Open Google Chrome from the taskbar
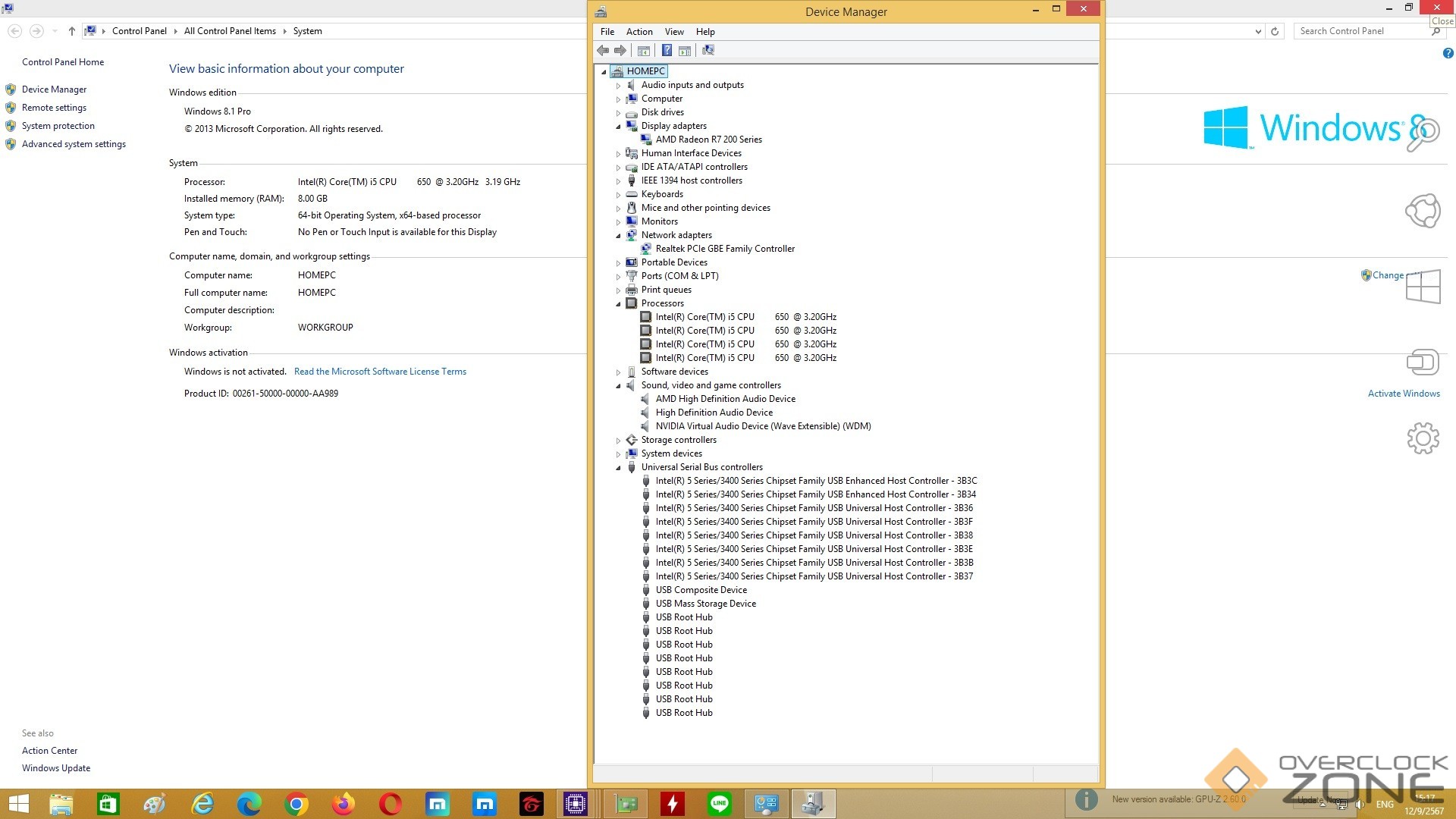 point(297,804)
